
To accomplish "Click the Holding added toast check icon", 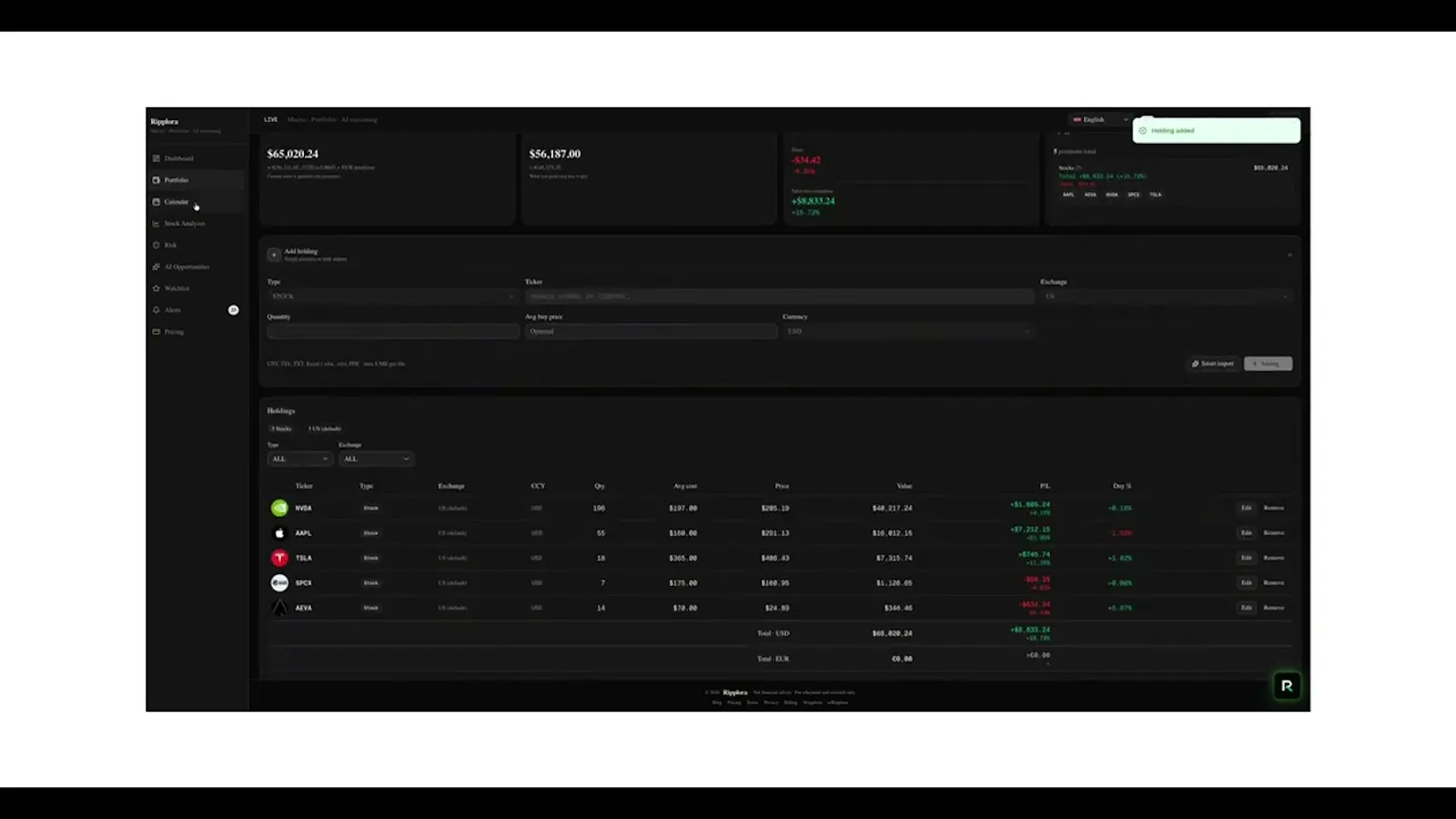I will (1143, 131).
